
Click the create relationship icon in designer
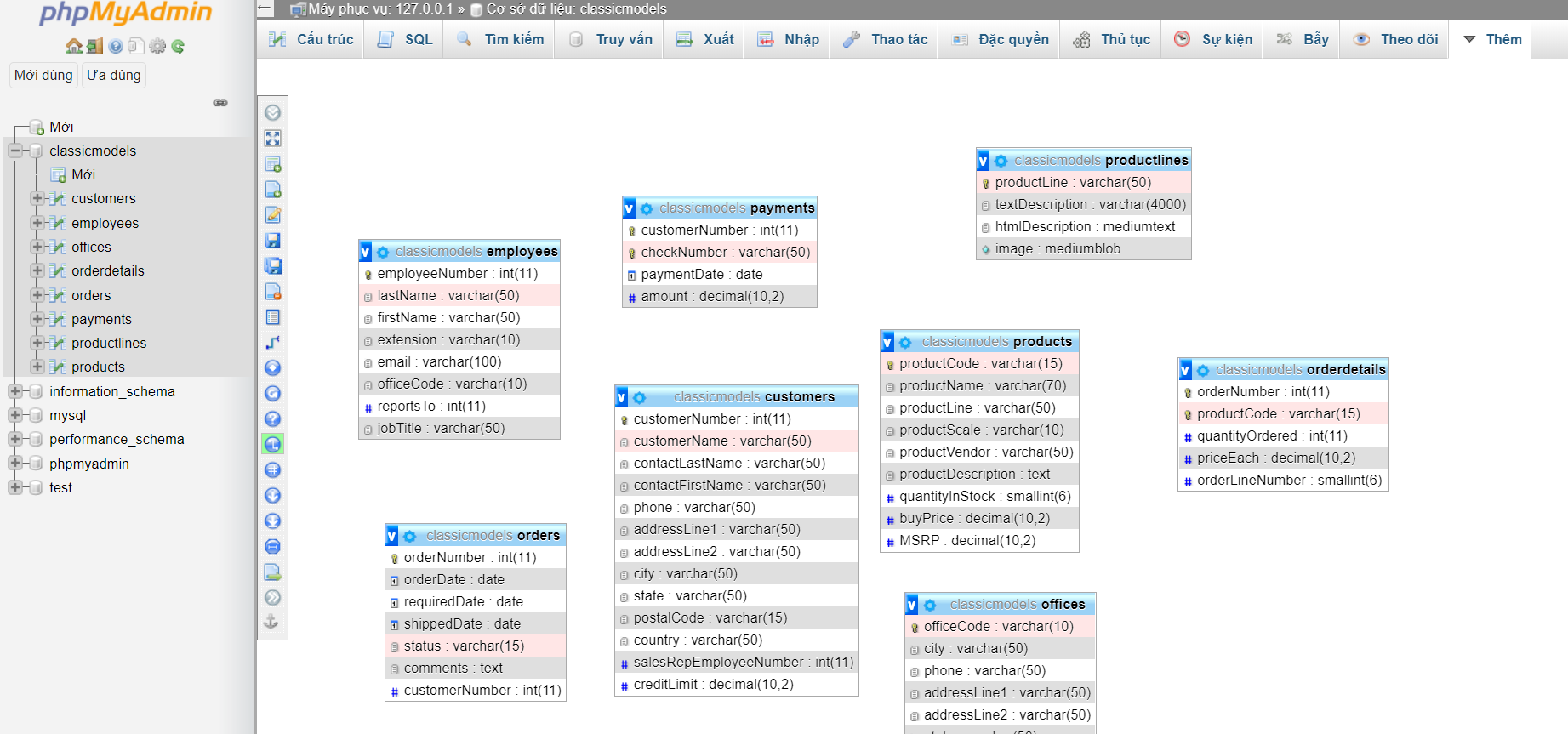click(272, 343)
